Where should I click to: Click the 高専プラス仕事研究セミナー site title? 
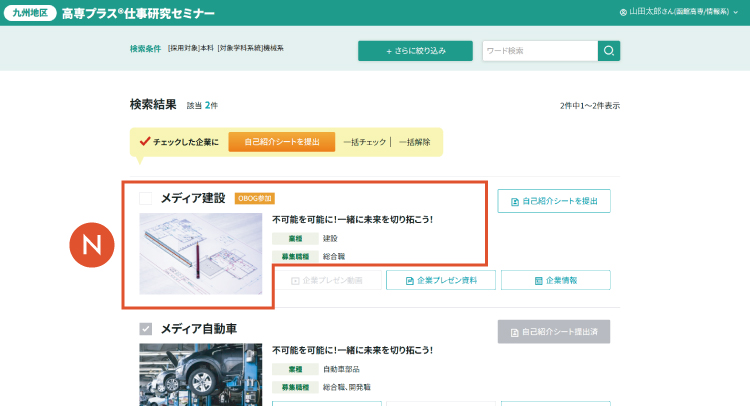click(153, 13)
